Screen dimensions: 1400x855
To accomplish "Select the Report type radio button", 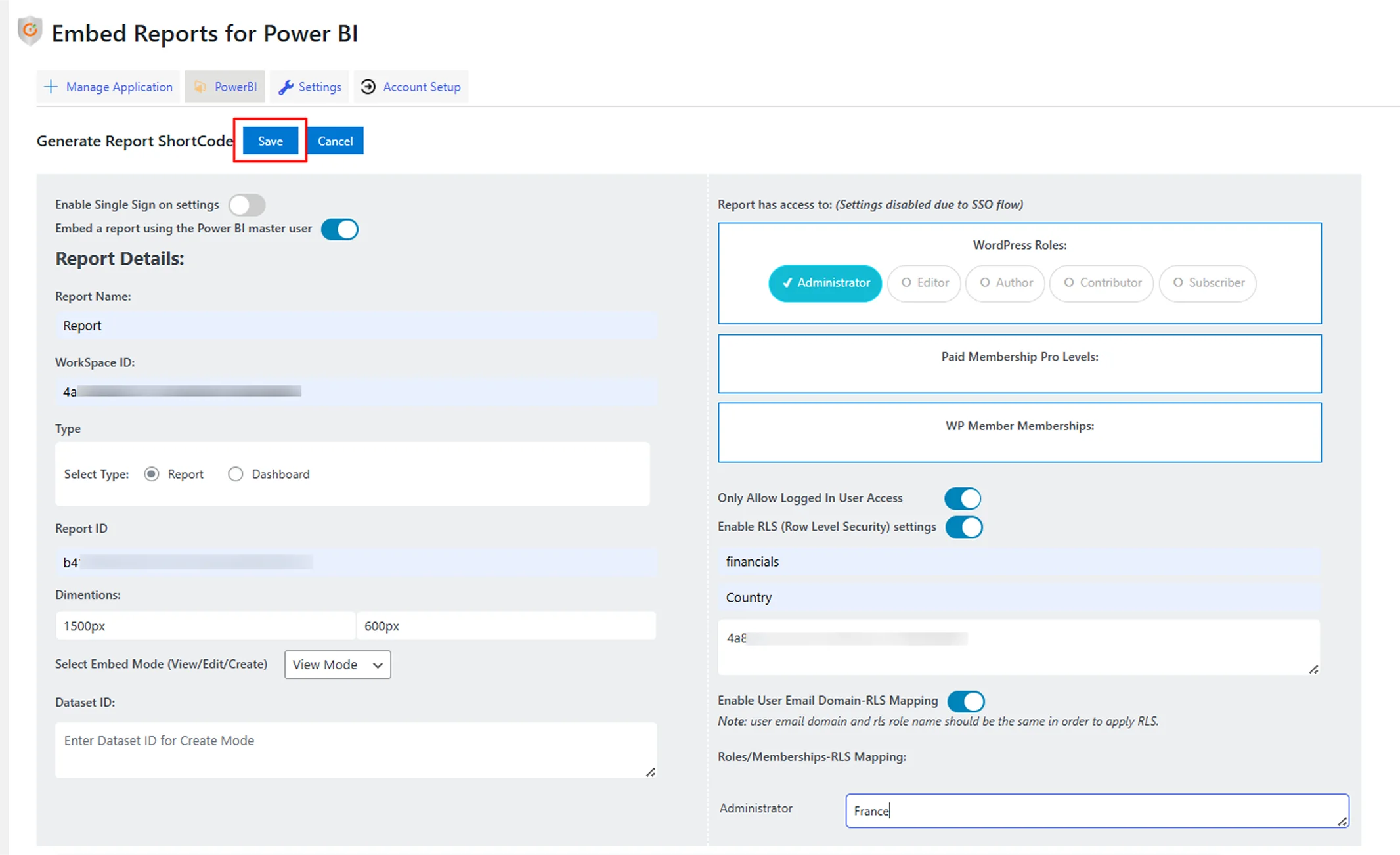I will [152, 474].
